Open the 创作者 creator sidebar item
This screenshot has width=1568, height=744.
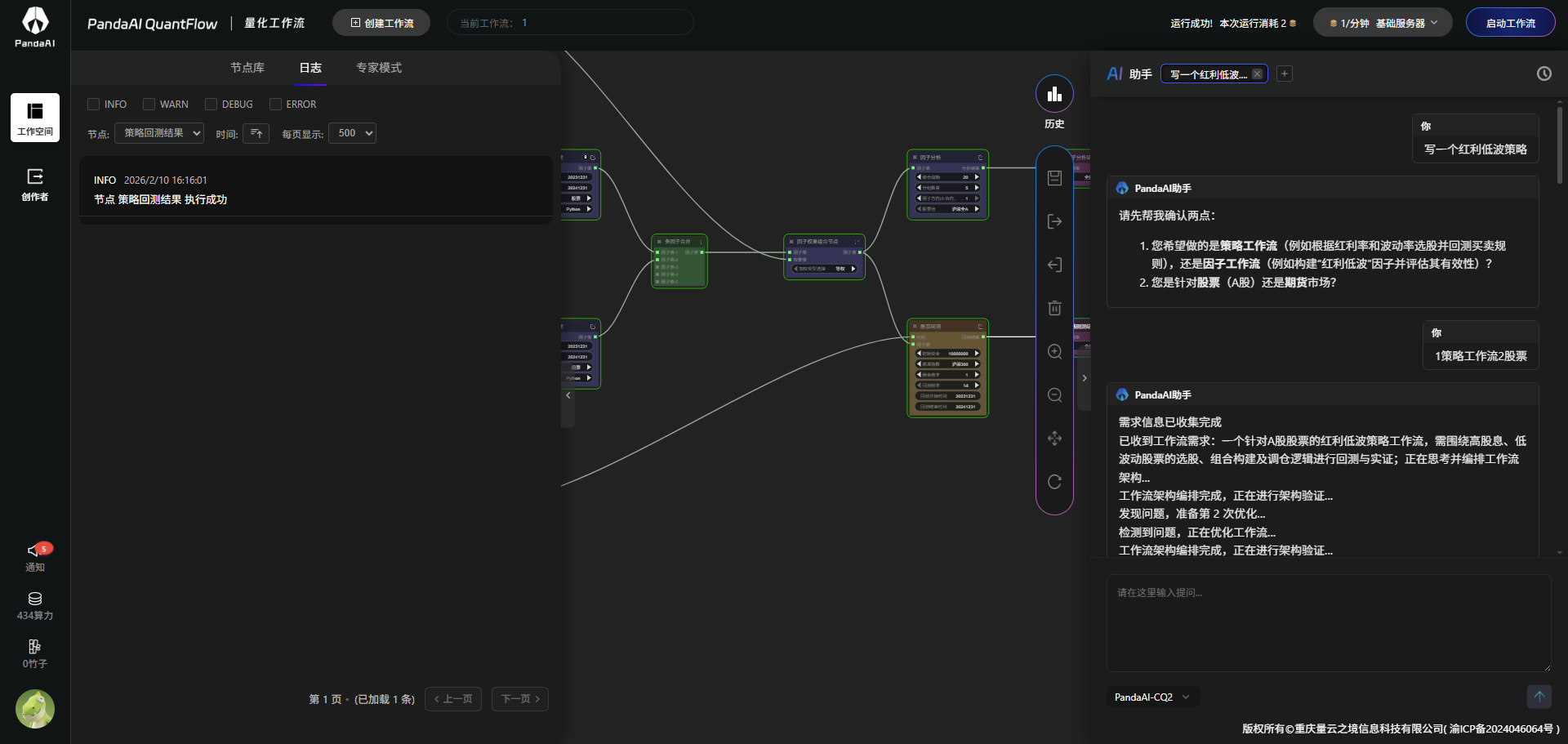(x=35, y=185)
